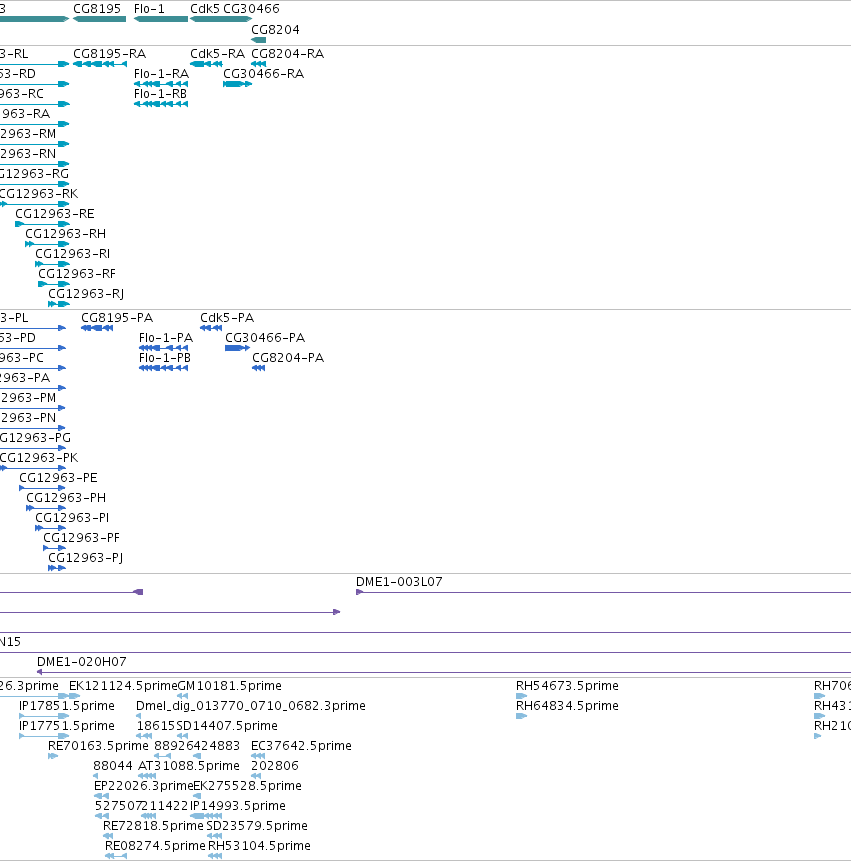
Task: Select transcript CG12963-RH
Action: [x=47, y=244]
